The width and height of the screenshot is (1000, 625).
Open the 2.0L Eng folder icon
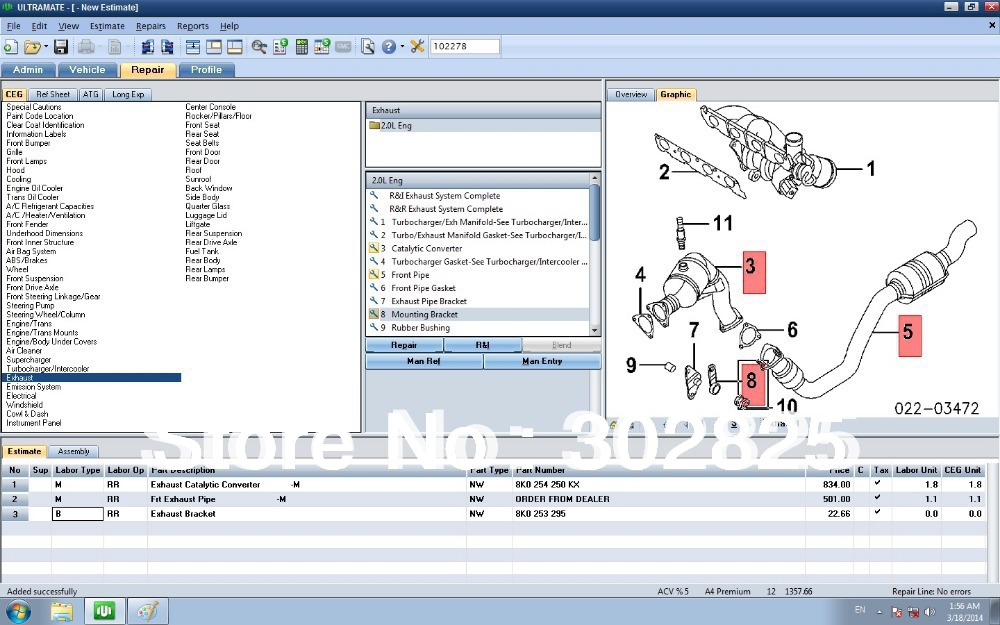point(374,126)
